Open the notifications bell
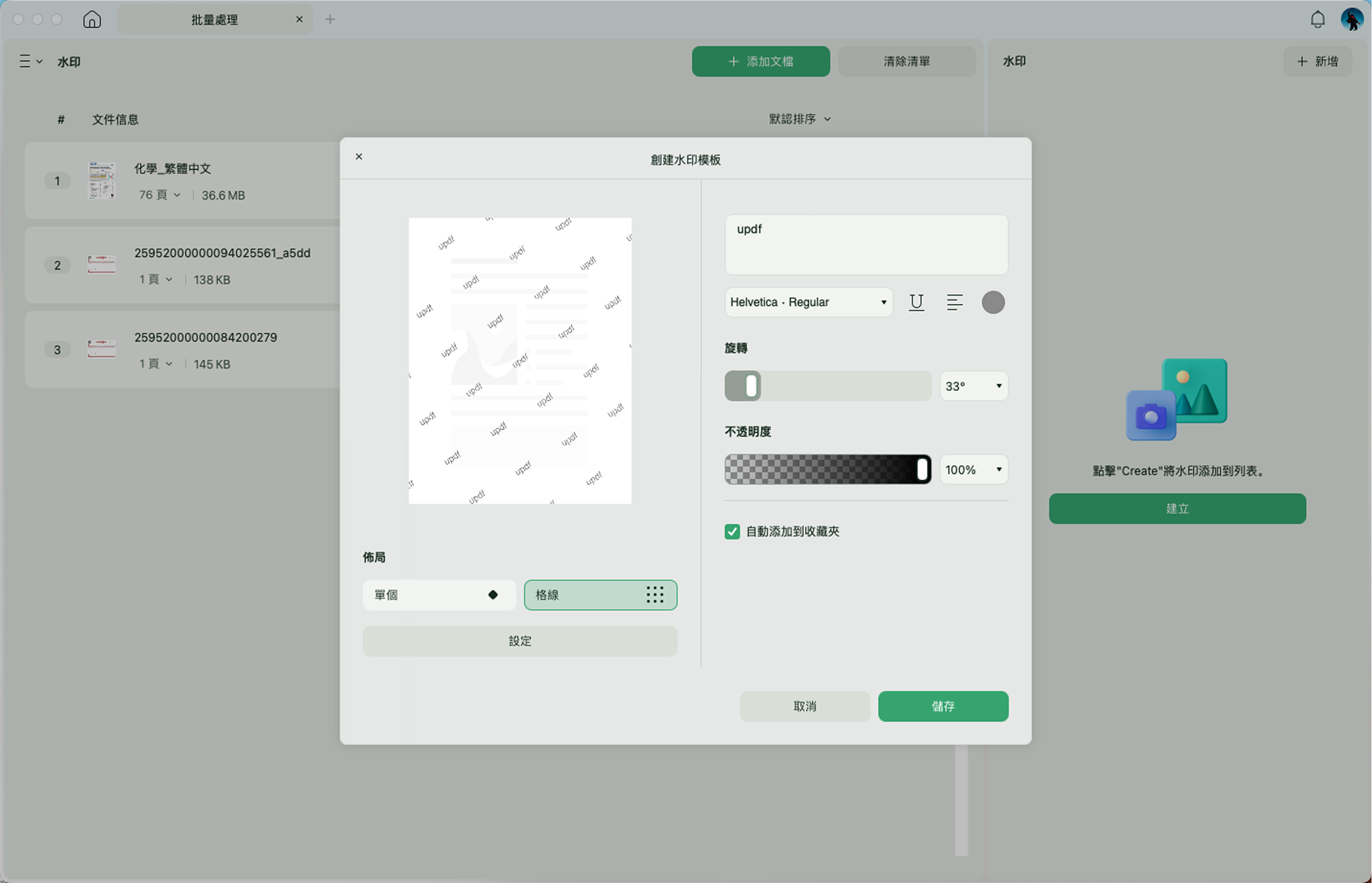Screen dimensions: 1372x883 point(1317,19)
